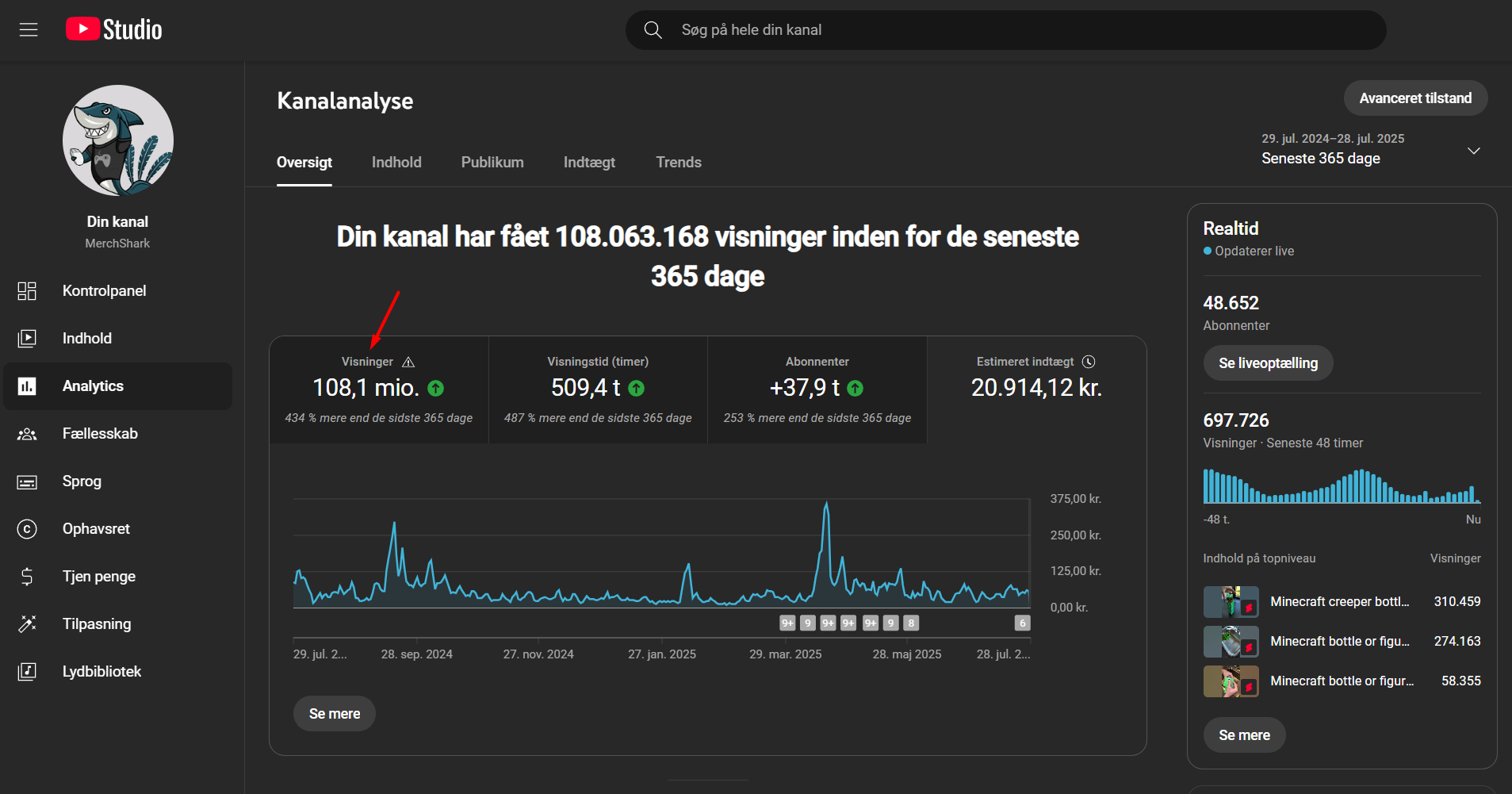This screenshot has height=794, width=1512.
Task: Select the Estimeret indtægt metric card
Action: coord(1035,389)
